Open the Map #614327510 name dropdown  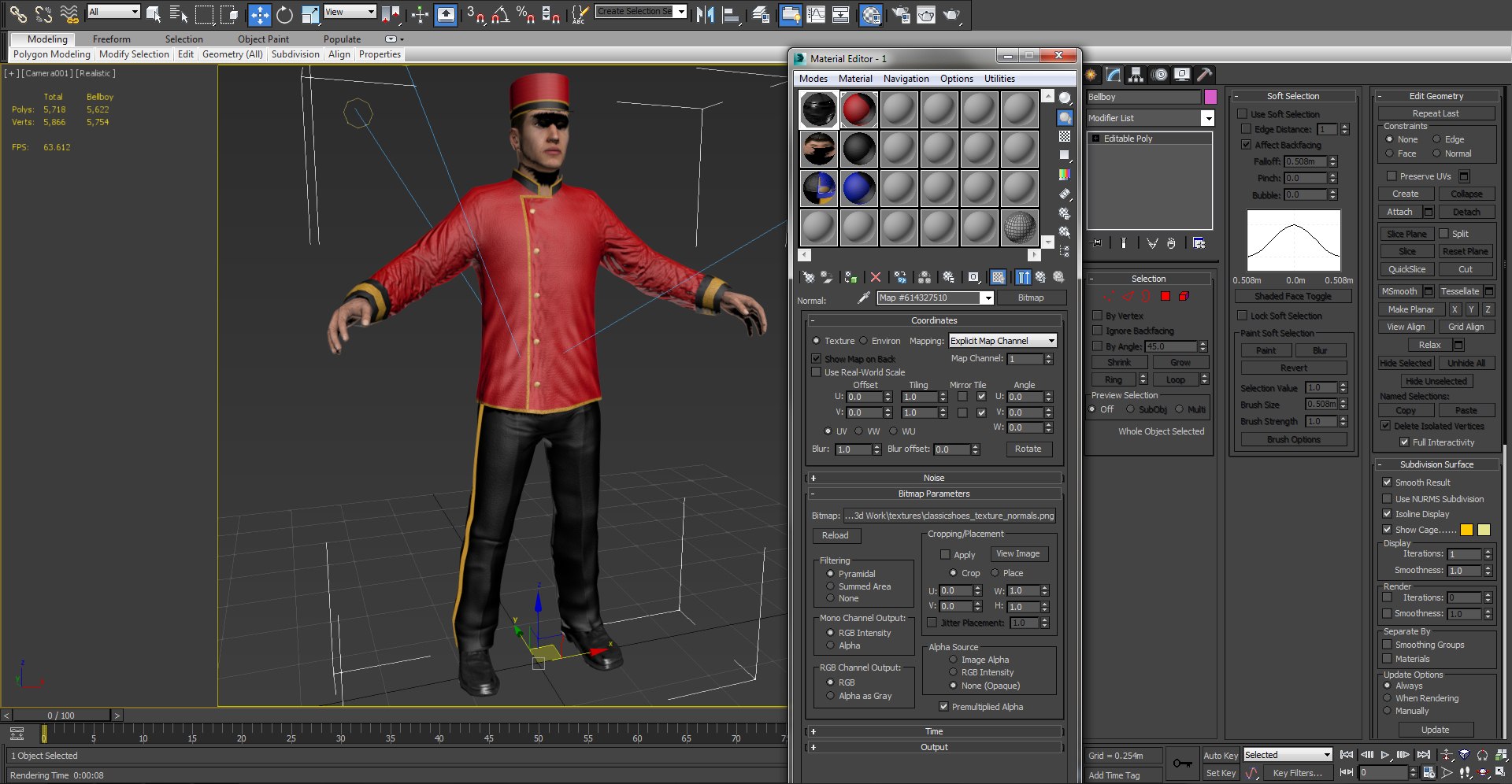(936, 298)
